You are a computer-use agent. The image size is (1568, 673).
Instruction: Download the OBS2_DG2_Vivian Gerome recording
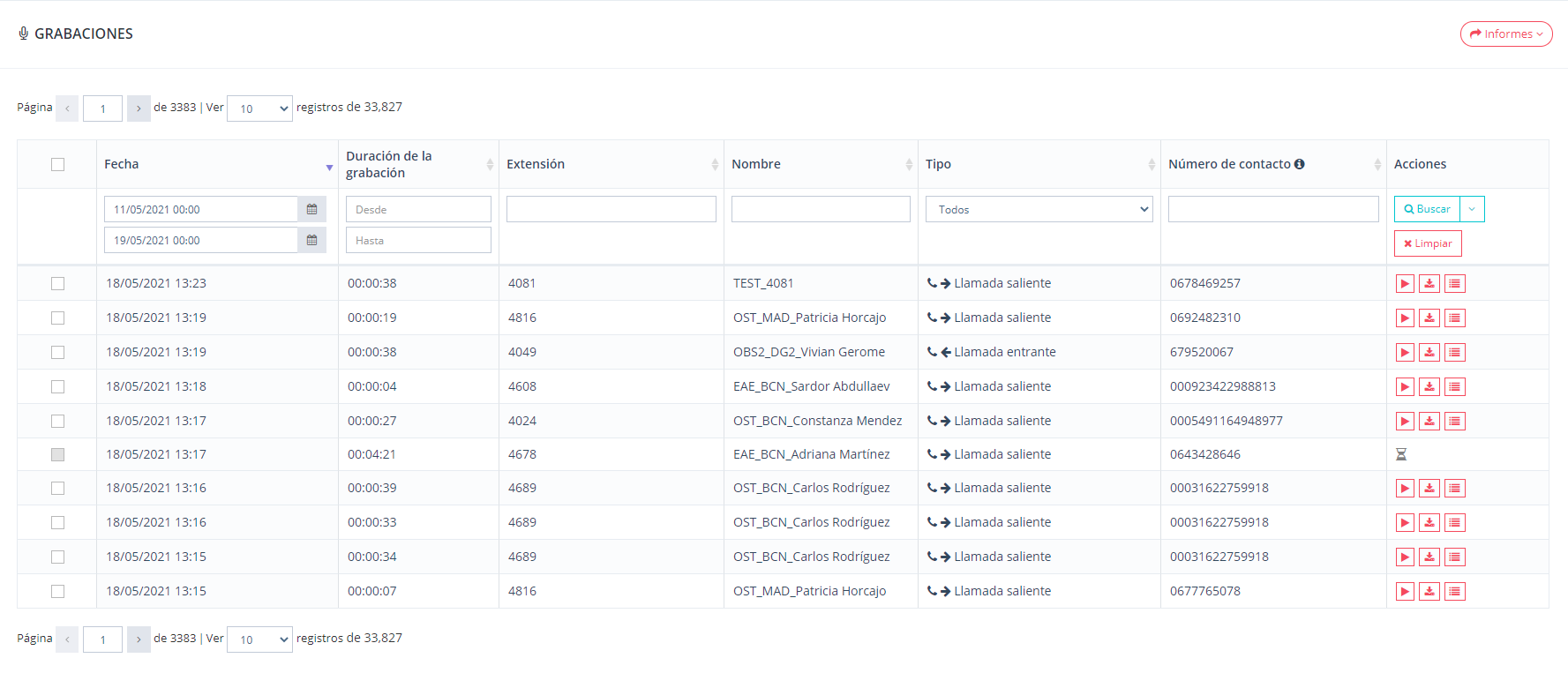(1429, 352)
